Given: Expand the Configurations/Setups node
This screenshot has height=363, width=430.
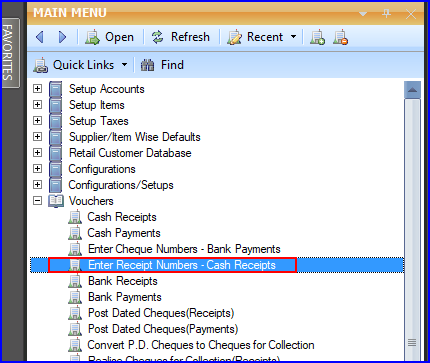Looking at the screenshot, I should [x=38, y=185].
